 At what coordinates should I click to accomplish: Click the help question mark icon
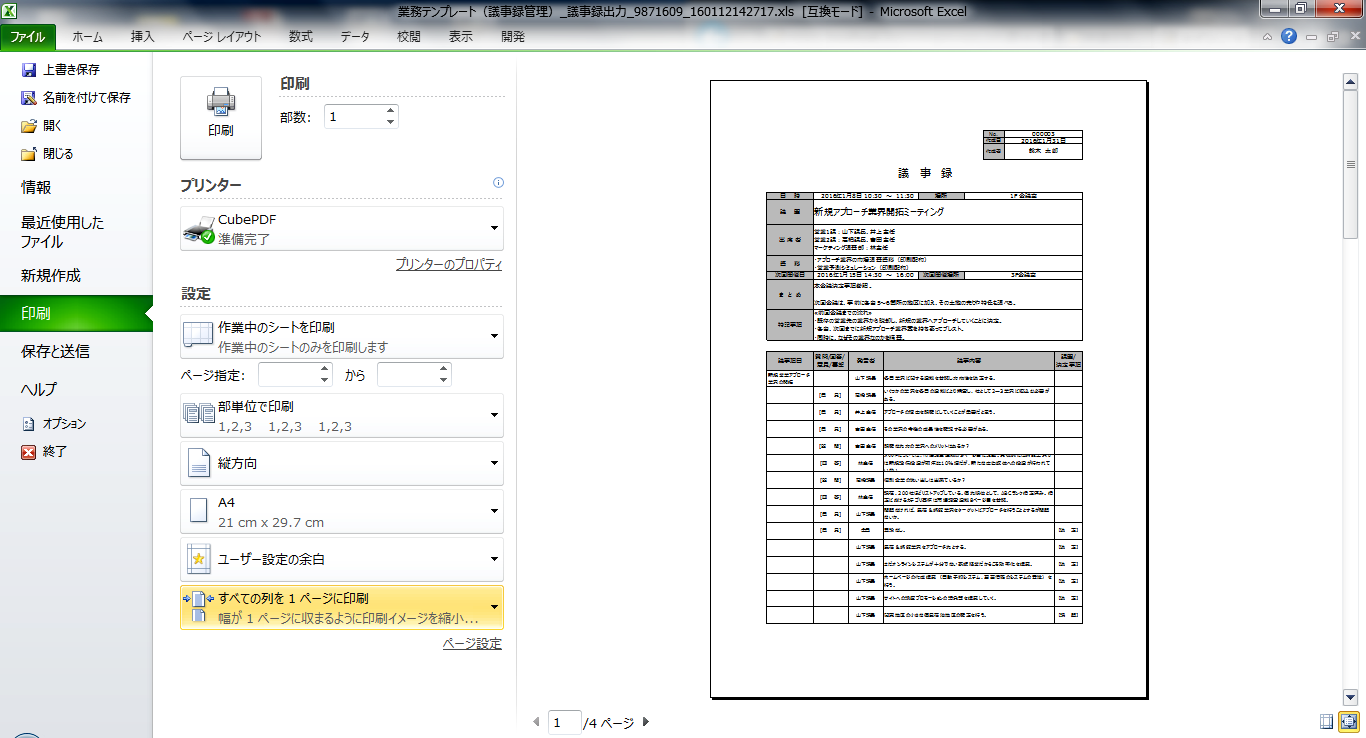pos(1289,36)
